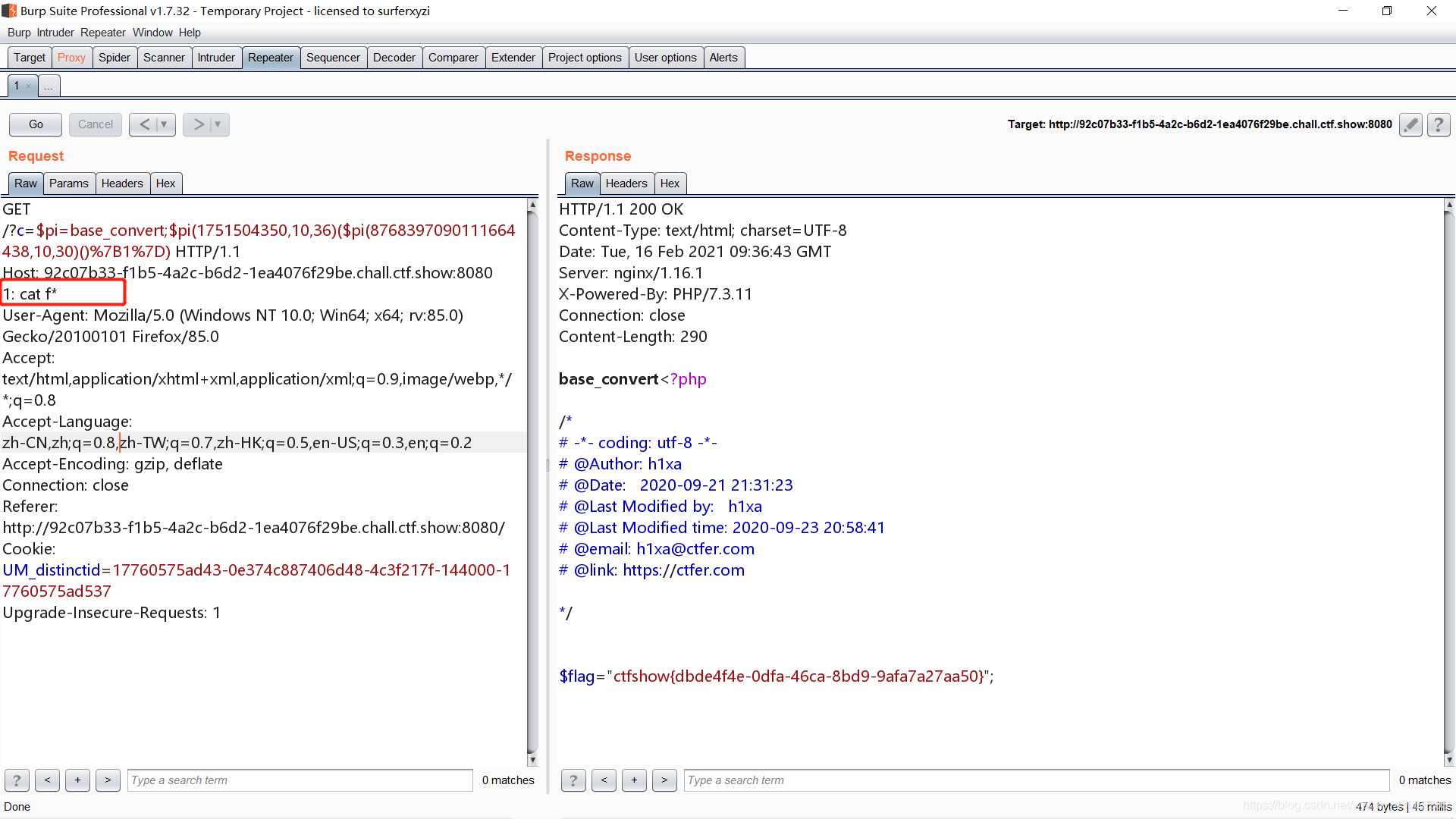The width and height of the screenshot is (1456, 819).
Task: Click the 'HTTP/1.1 200 OK' status line
Action: coord(621,209)
